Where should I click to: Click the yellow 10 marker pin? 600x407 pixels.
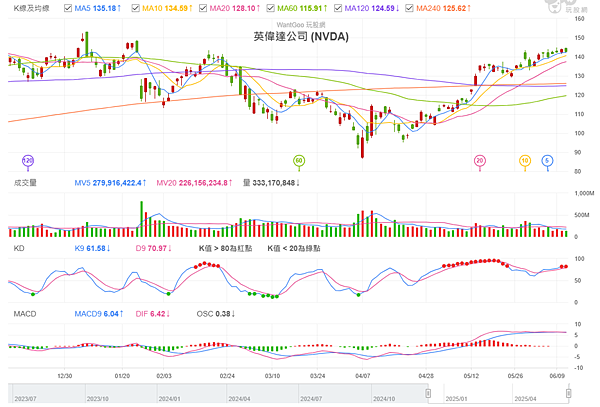tap(525, 161)
